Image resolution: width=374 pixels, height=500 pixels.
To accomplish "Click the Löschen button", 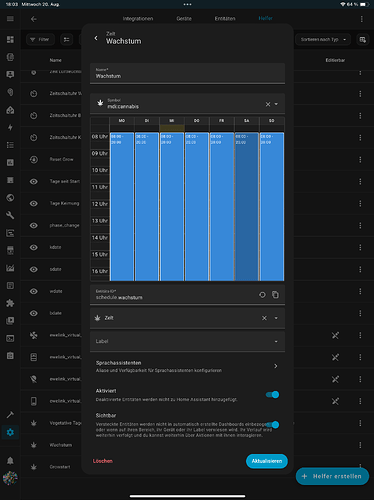I will coord(103,461).
